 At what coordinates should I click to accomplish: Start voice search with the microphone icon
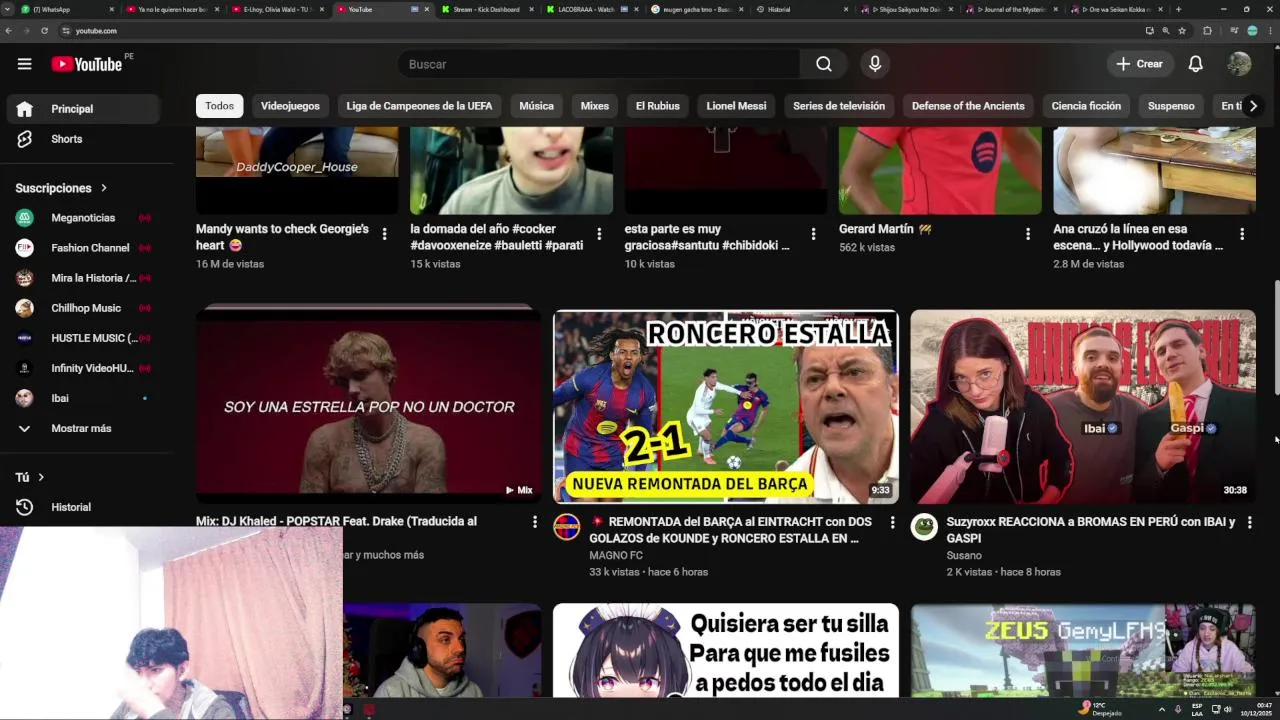pyautogui.click(x=875, y=64)
